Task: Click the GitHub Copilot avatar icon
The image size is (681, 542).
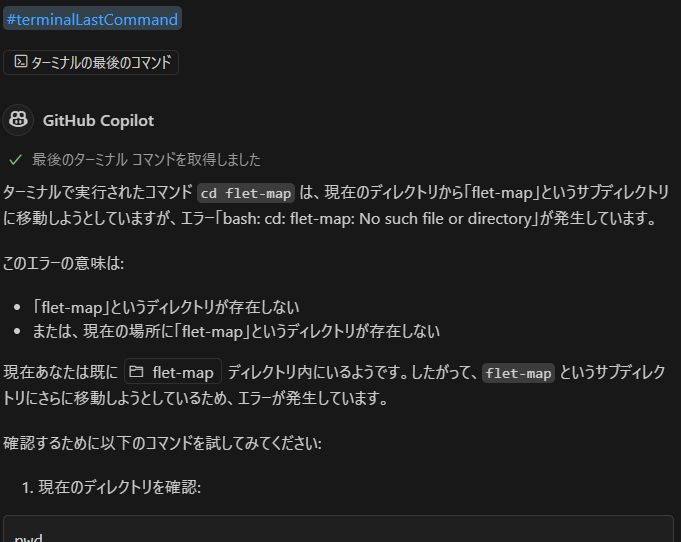Action: (x=18, y=120)
